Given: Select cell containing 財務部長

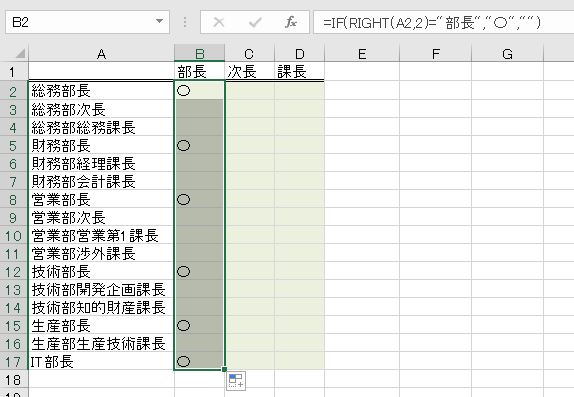Looking at the screenshot, I should [x=101, y=145].
